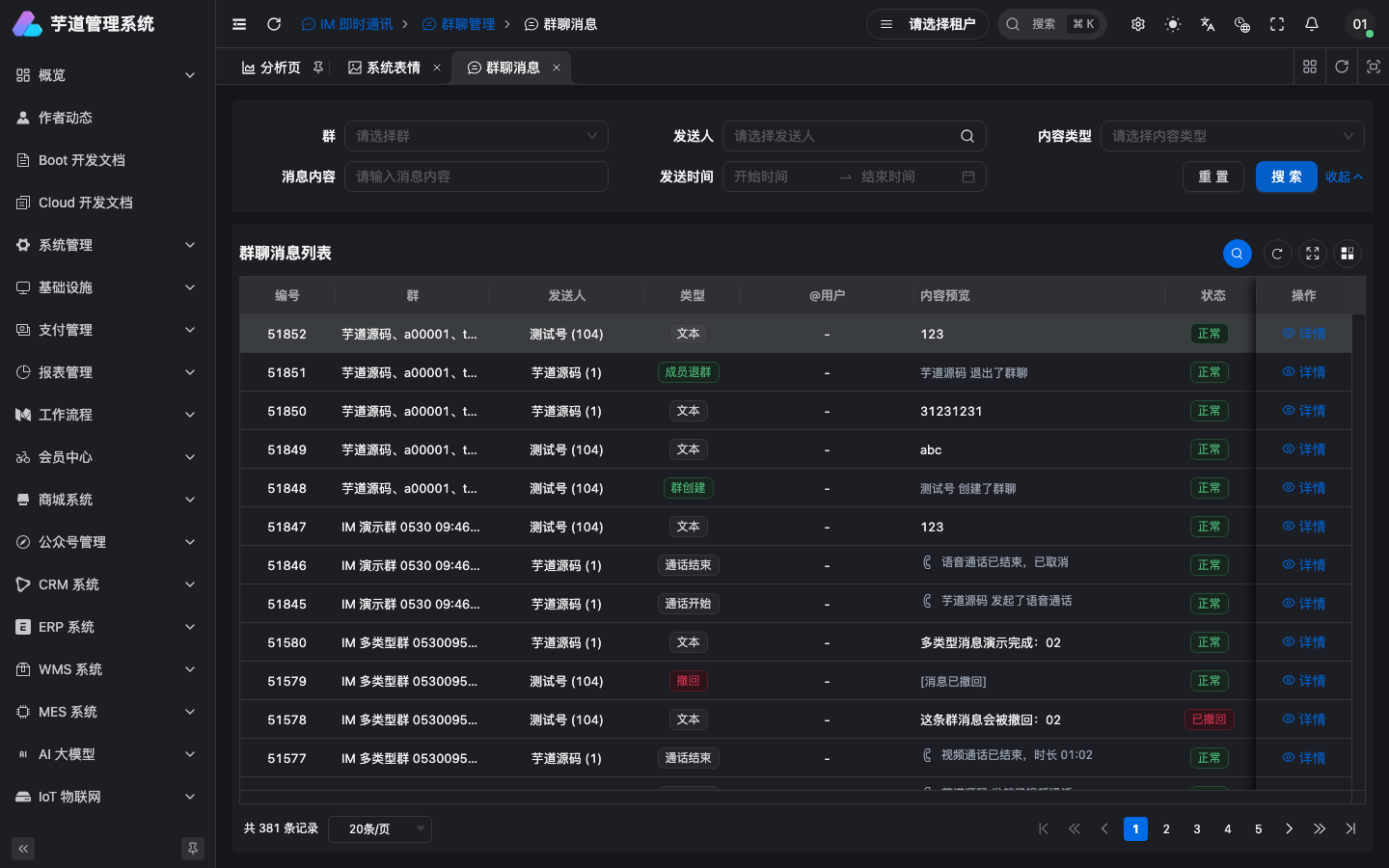Go to previous page arrow
1389x868 pixels.
[x=1104, y=828]
